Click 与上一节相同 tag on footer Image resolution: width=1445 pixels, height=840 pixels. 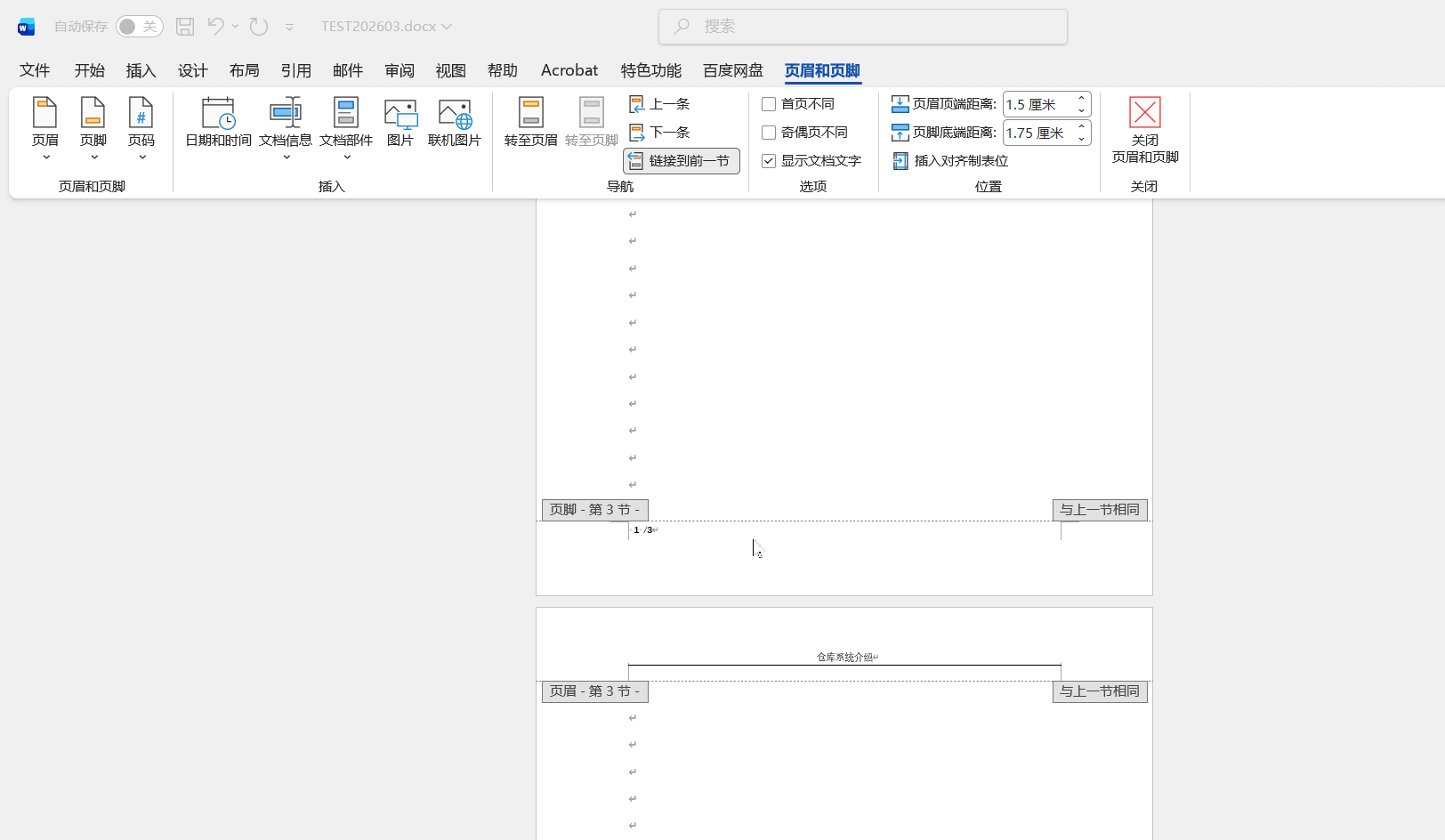(1100, 510)
